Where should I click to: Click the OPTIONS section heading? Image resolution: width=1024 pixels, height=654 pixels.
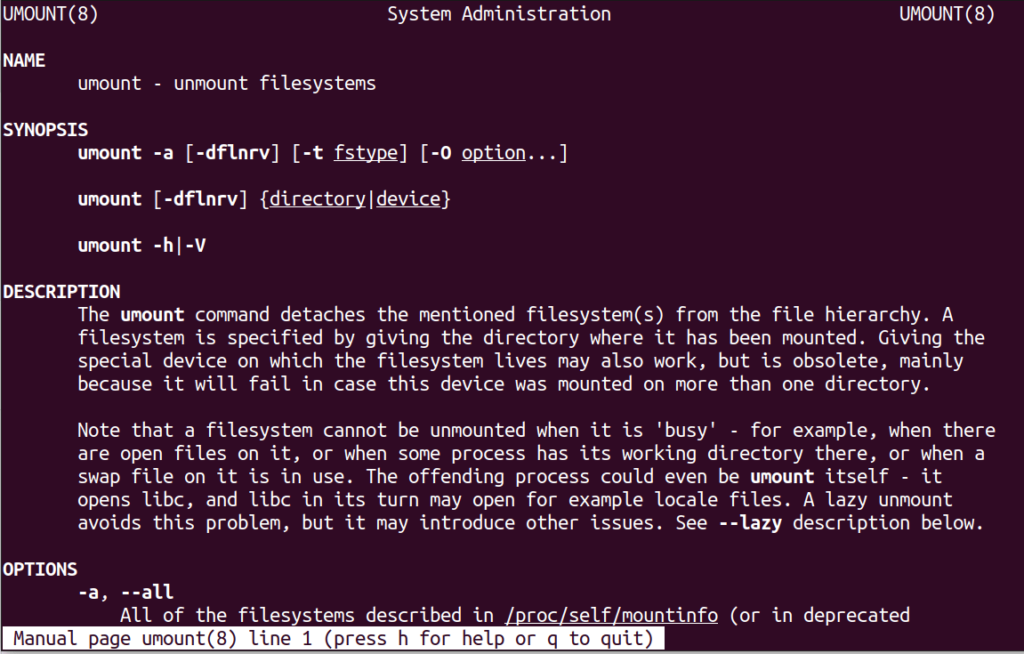click(40, 569)
